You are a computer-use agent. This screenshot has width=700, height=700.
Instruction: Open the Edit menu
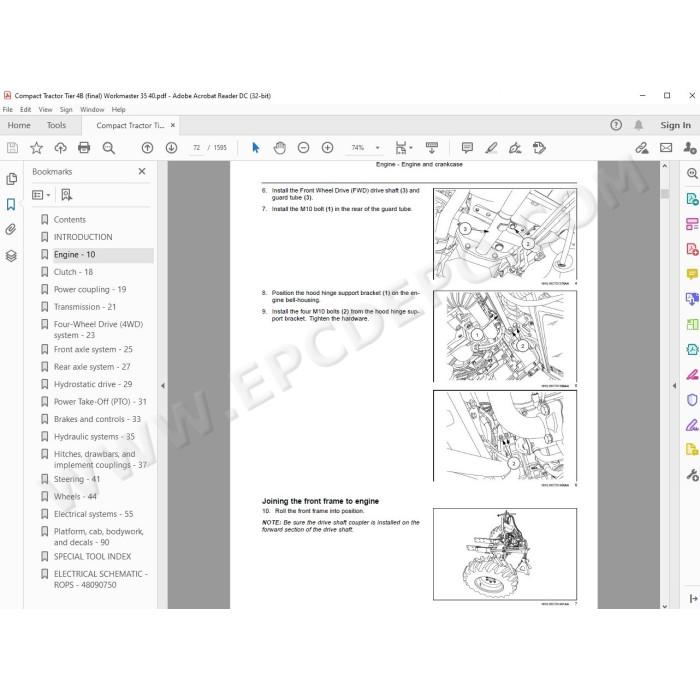pos(25,109)
